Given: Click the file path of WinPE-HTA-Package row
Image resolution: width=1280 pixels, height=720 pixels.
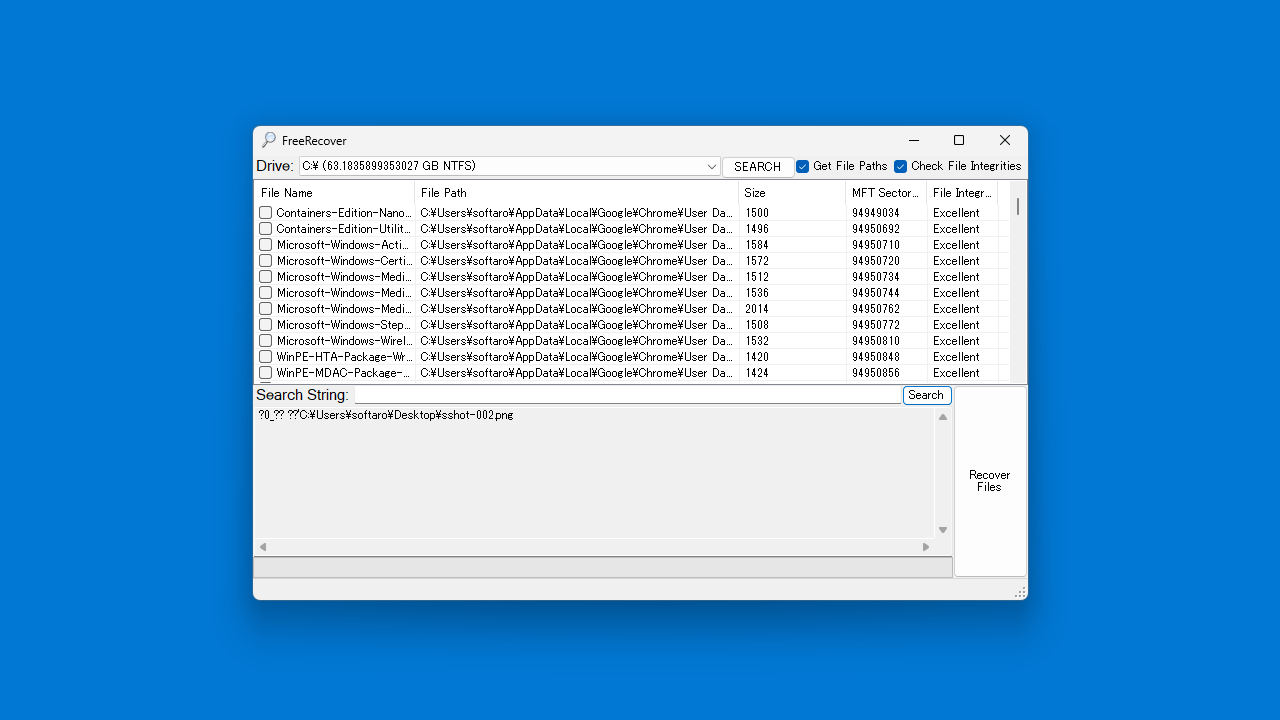Looking at the screenshot, I should (576, 357).
